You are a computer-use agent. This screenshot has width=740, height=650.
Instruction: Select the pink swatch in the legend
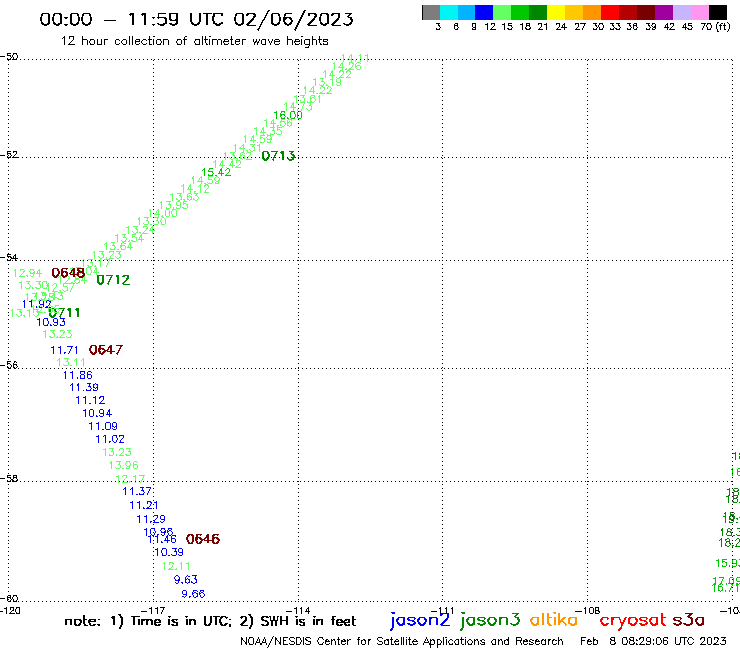(x=699, y=12)
